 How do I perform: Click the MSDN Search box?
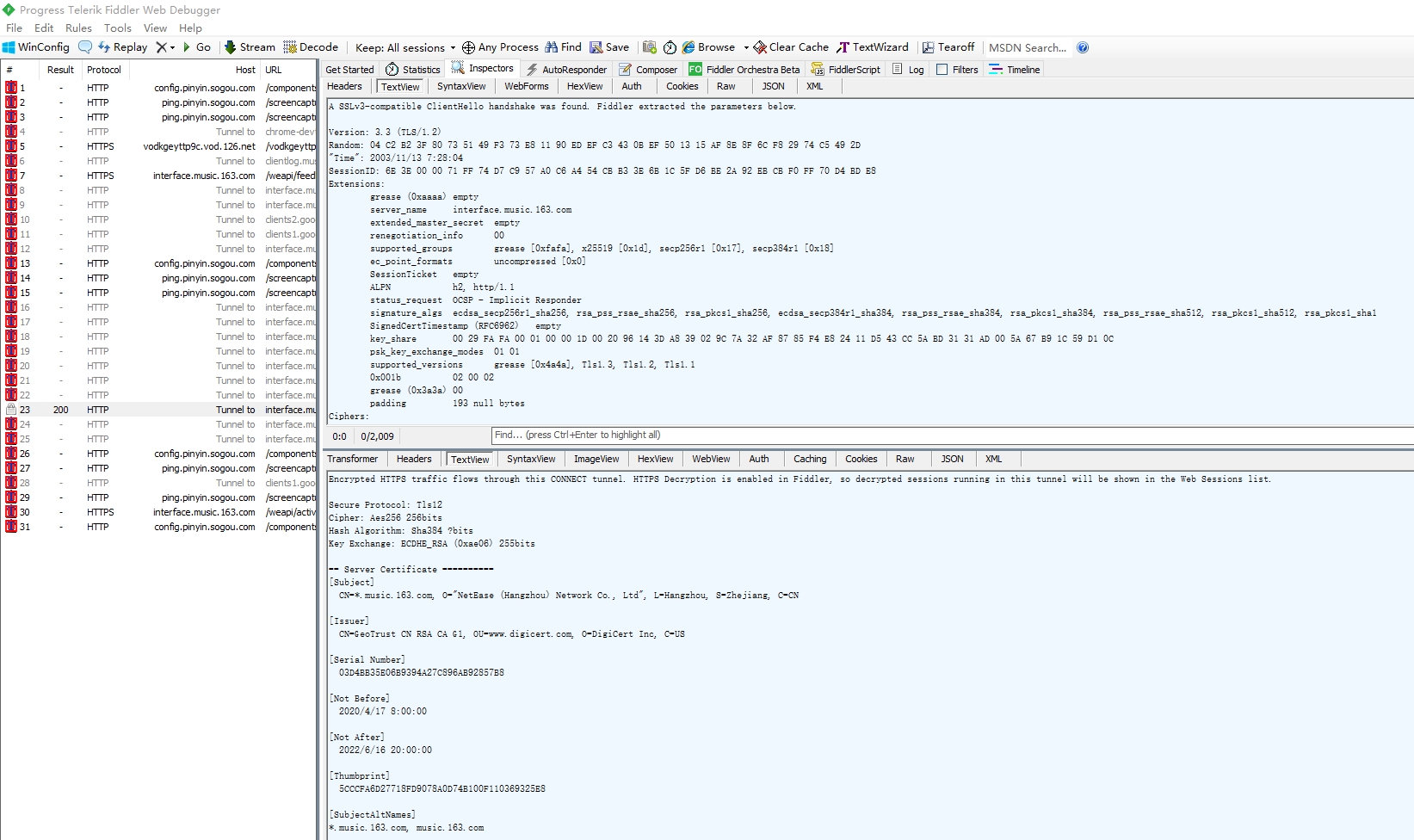coord(1028,47)
